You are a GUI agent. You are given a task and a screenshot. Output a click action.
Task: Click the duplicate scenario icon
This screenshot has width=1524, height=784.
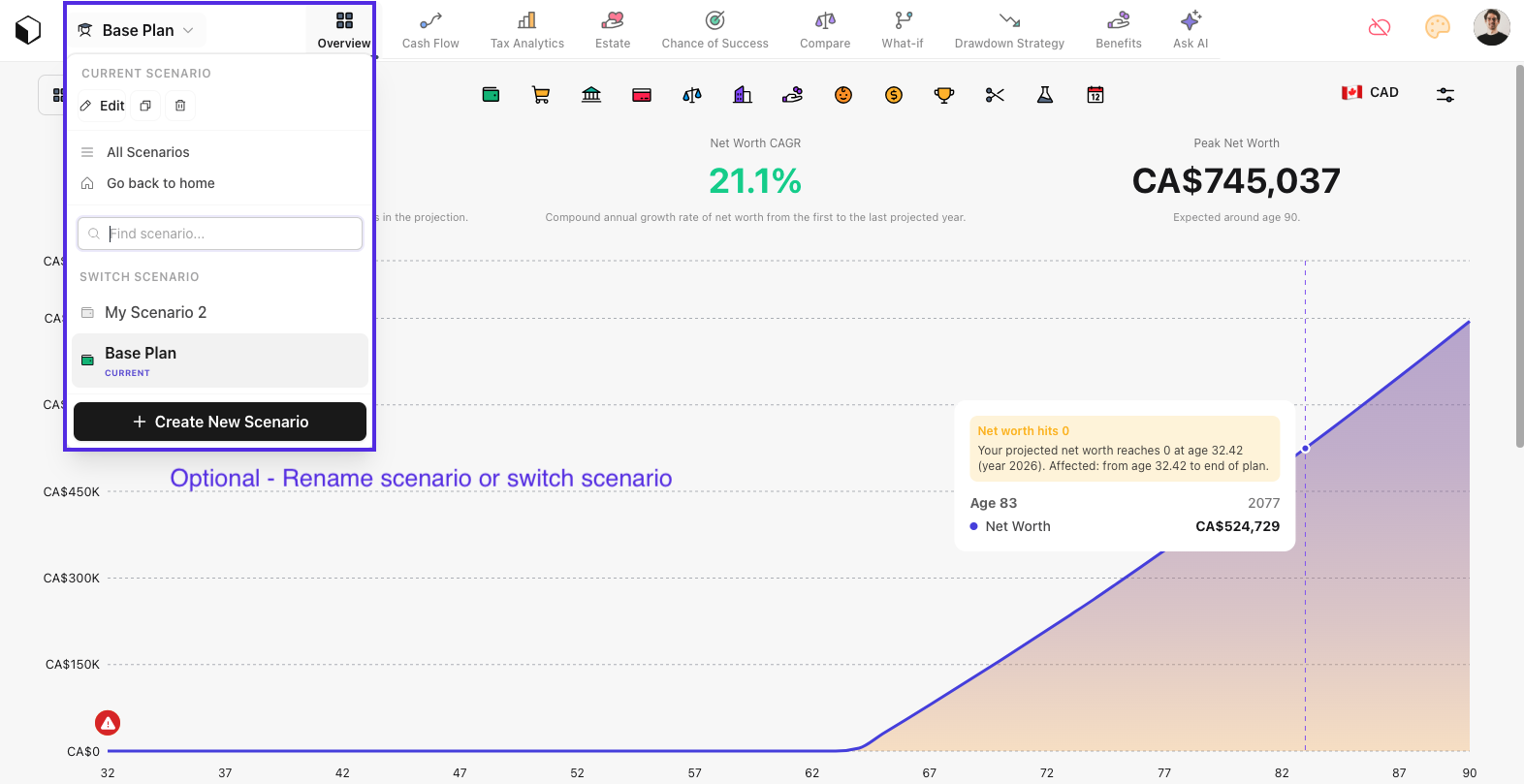point(145,105)
